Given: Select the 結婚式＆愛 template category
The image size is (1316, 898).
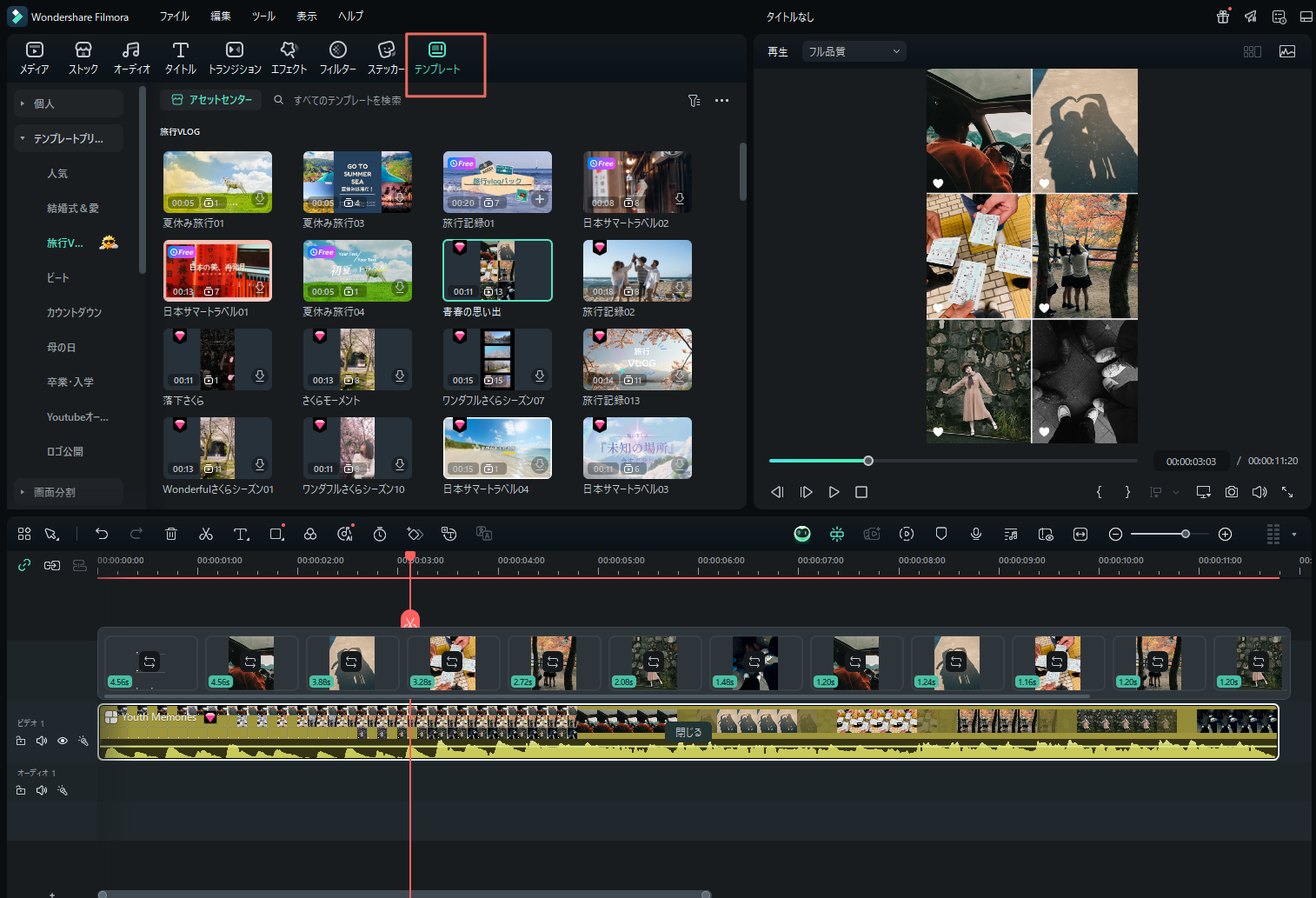Looking at the screenshot, I should pos(73,209).
